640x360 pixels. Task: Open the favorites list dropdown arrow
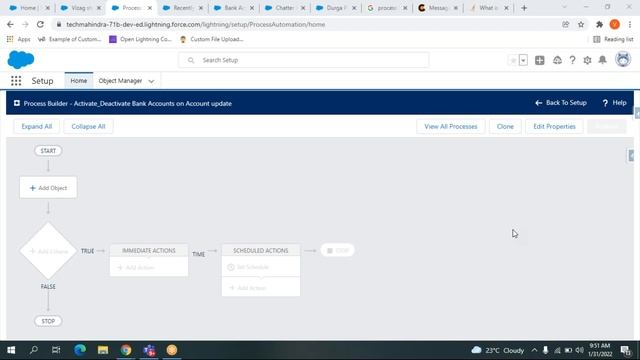point(523,60)
